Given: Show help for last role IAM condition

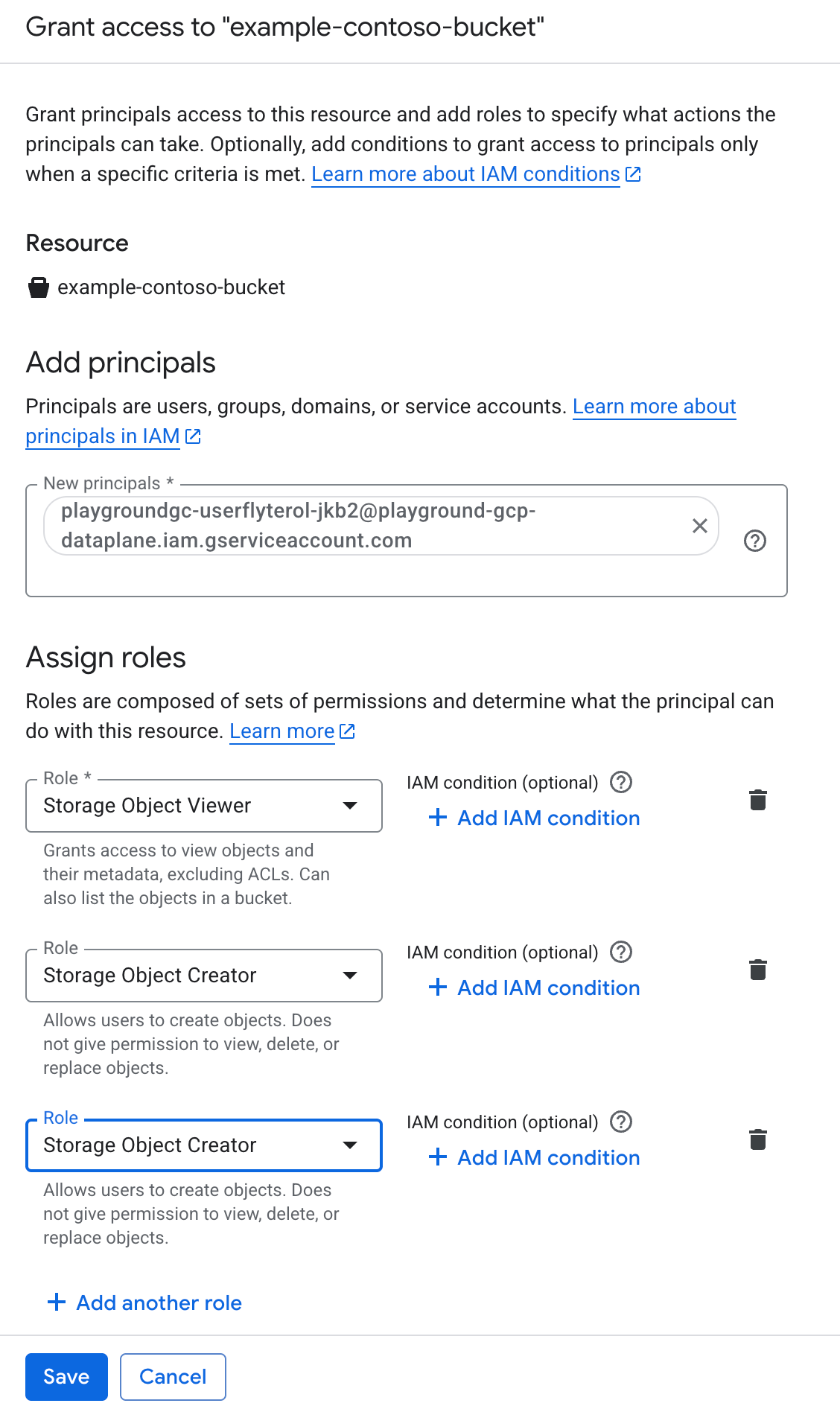Looking at the screenshot, I should tap(621, 1122).
